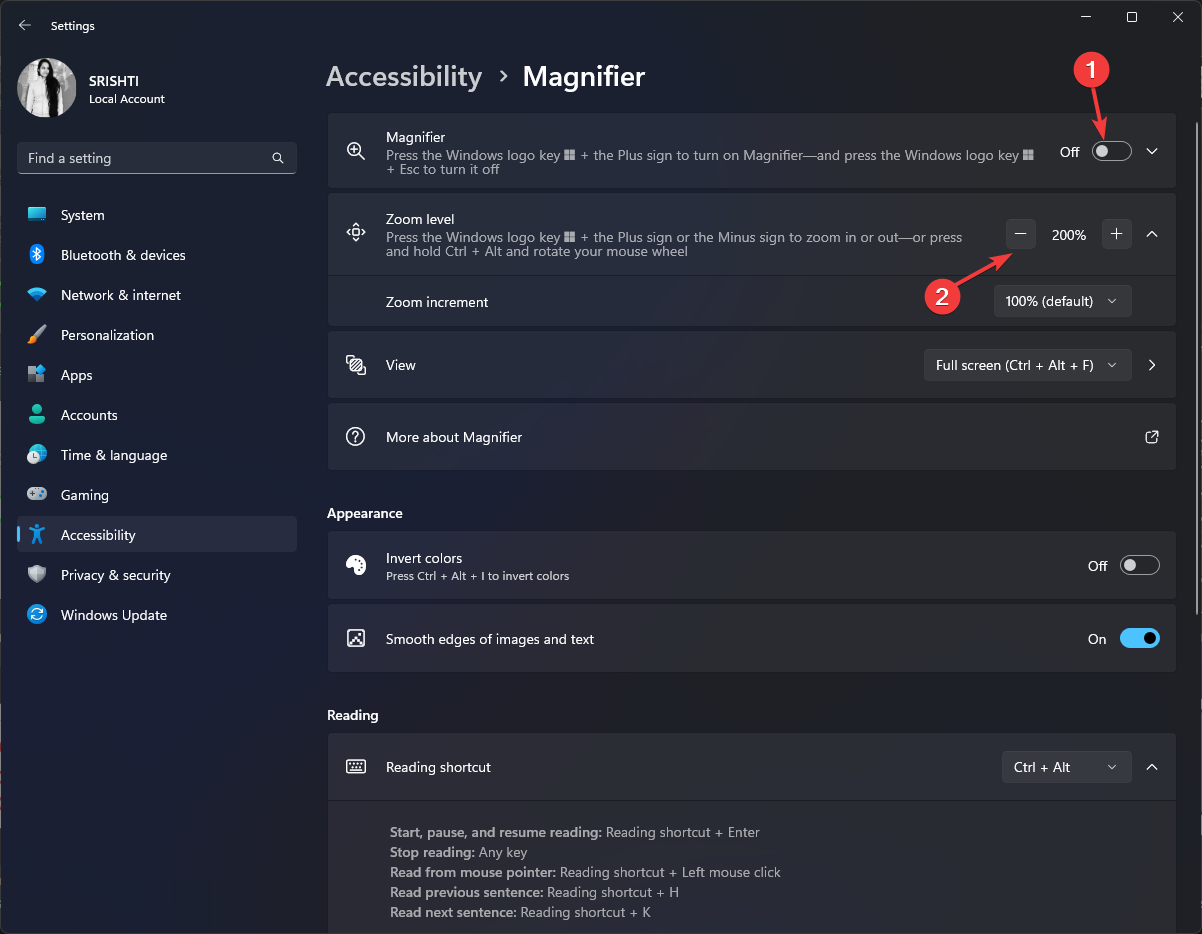Click the Bluetooth icon in sidebar

click(x=37, y=255)
